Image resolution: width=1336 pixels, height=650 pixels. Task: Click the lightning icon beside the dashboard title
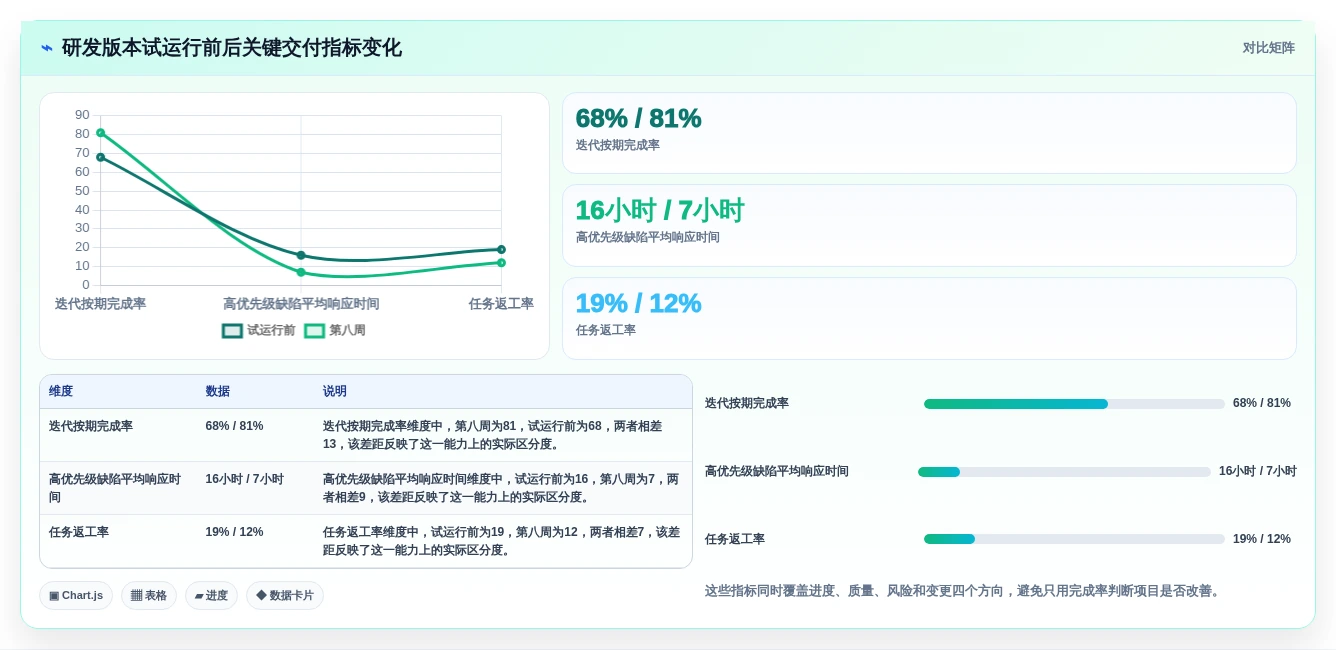click(x=47, y=48)
